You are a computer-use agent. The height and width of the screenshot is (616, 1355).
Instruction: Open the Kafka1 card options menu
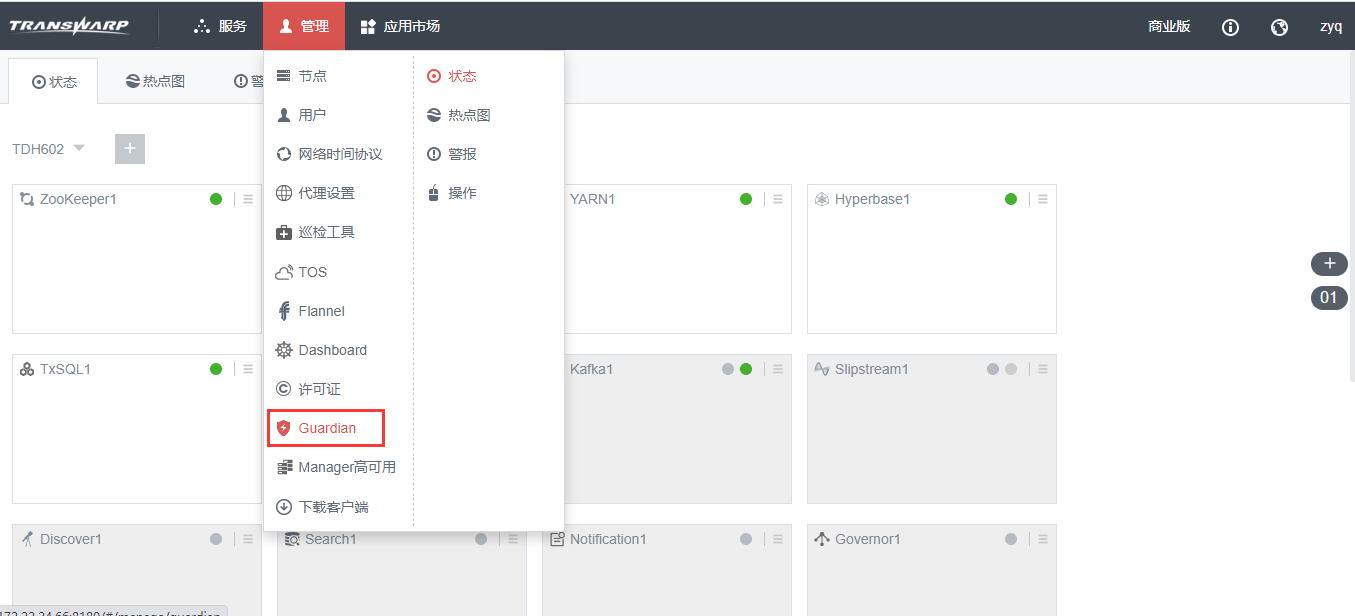[778, 369]
